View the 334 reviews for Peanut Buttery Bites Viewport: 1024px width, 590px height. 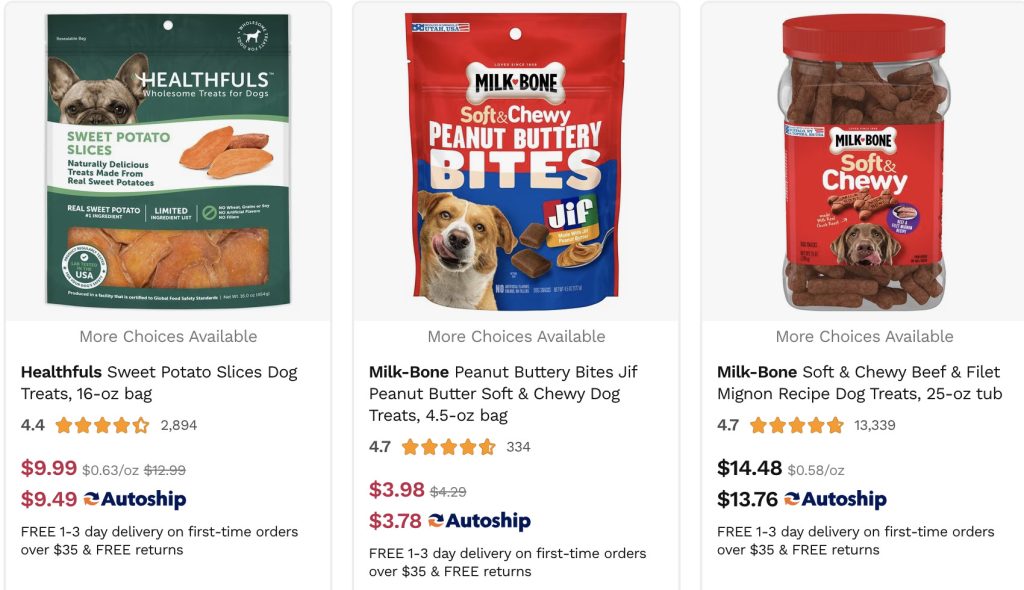tap(519, 447)
